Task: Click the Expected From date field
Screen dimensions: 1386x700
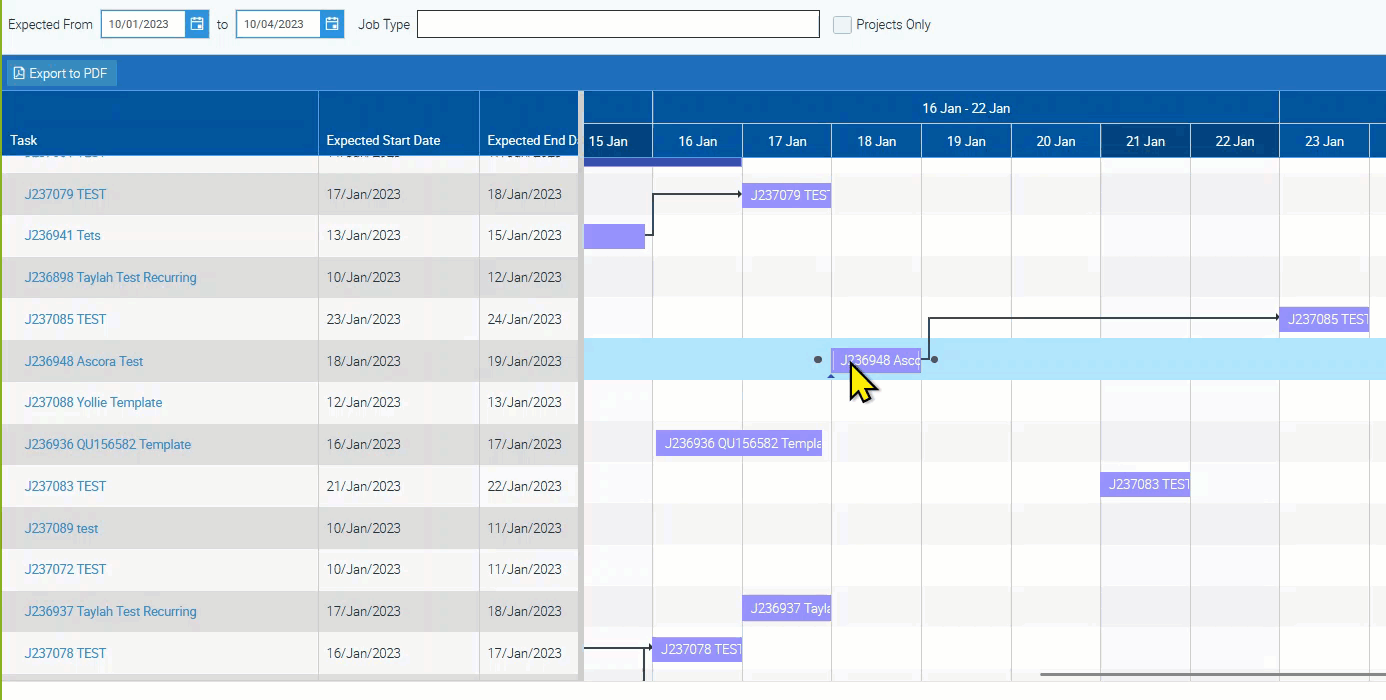Action: click(144, 24)
